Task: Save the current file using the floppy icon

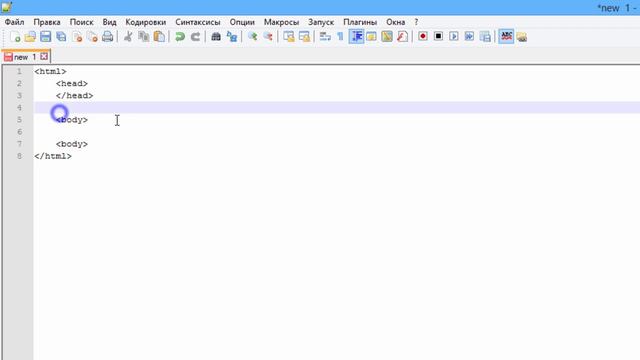Action: pyautogui.click(x=46, y=37)
